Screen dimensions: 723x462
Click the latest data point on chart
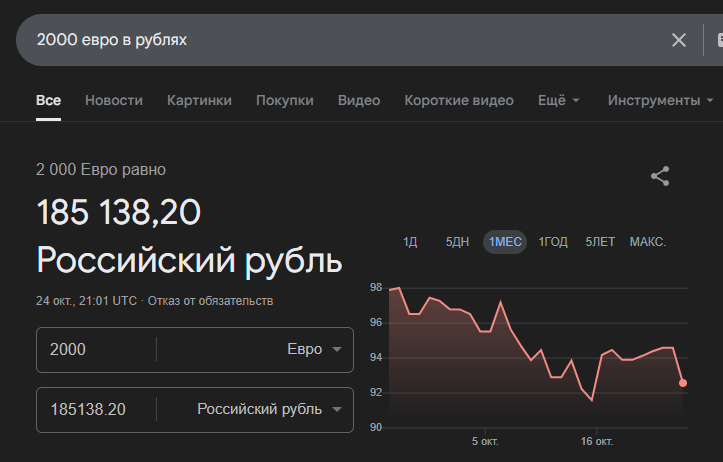683,383
